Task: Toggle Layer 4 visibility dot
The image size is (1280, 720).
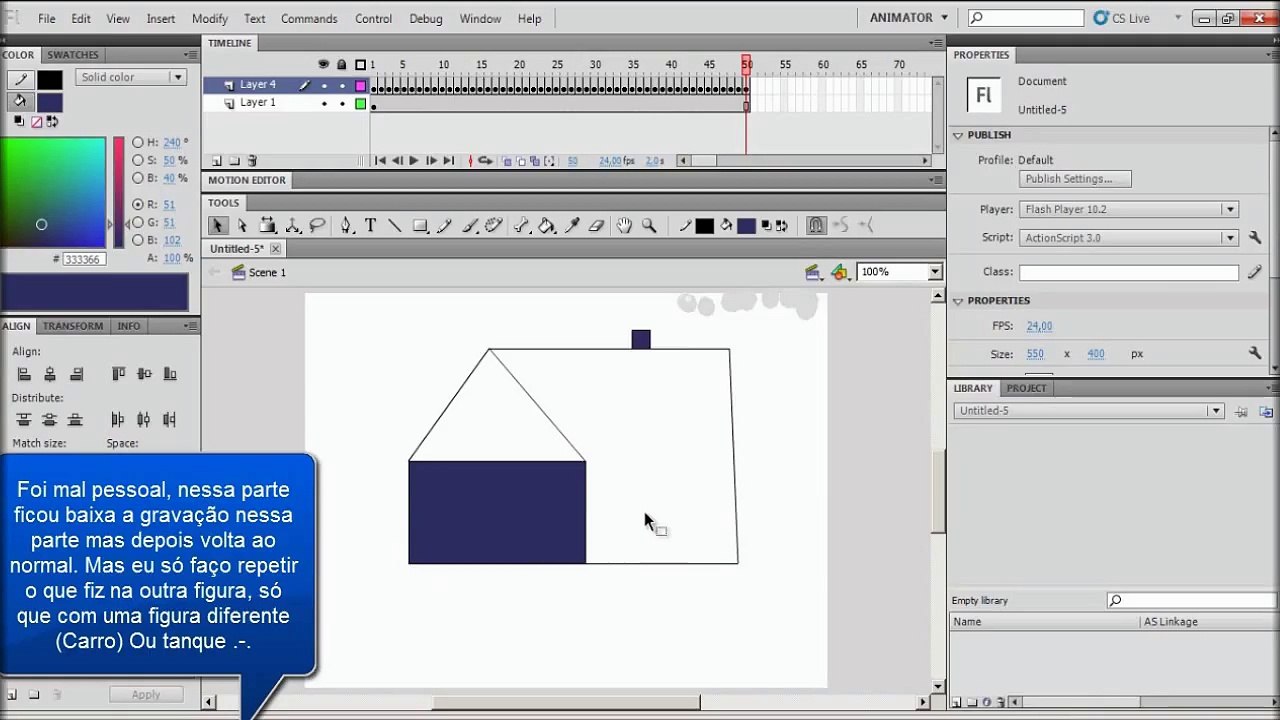Action: pyautogui.click(x=324, y=86)
